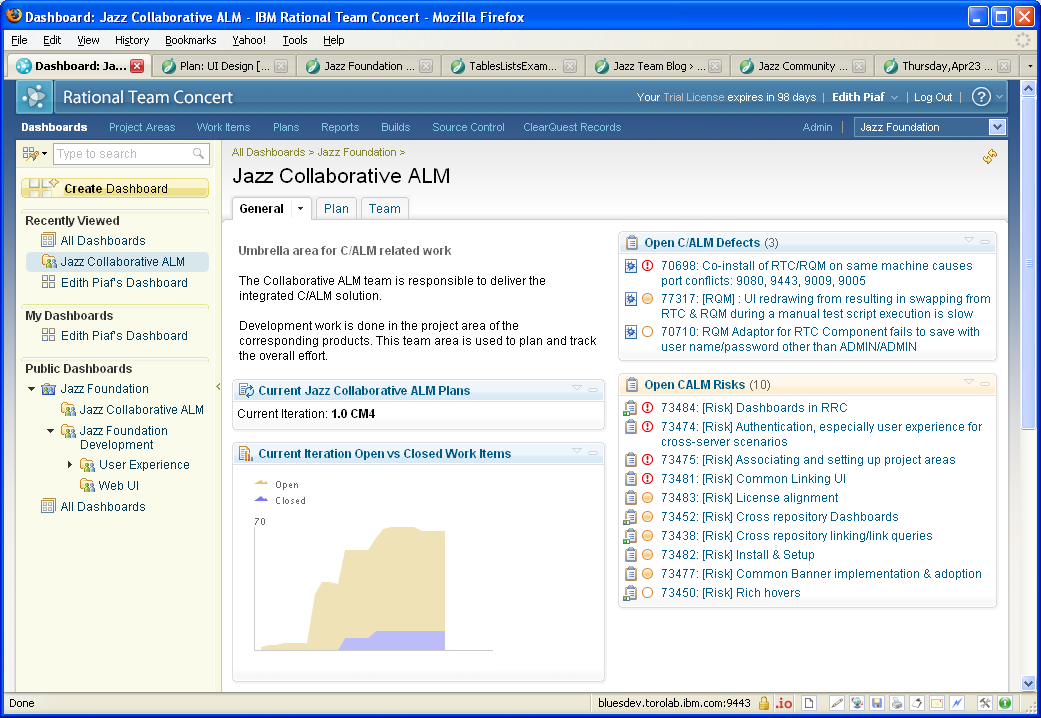Open the Admin link

coord(817,127)
